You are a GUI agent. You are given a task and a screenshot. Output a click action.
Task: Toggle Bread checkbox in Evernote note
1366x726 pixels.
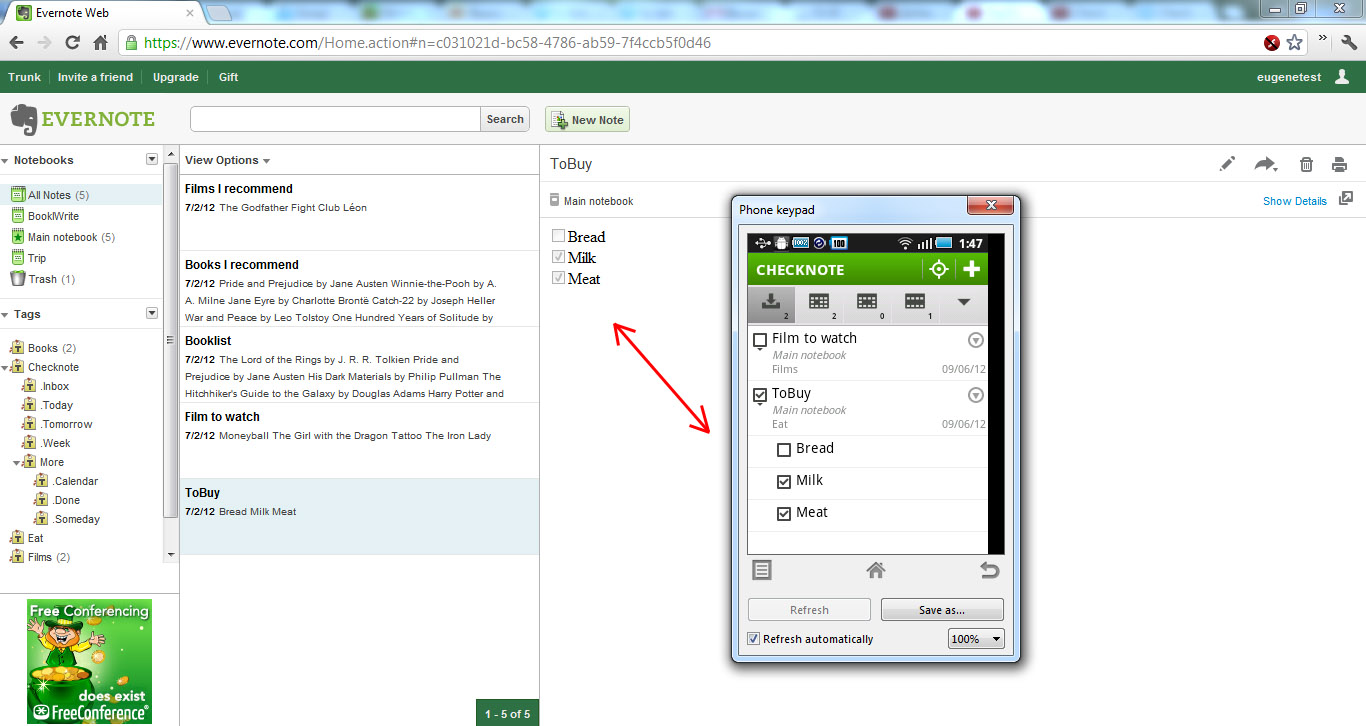(558, 236)
